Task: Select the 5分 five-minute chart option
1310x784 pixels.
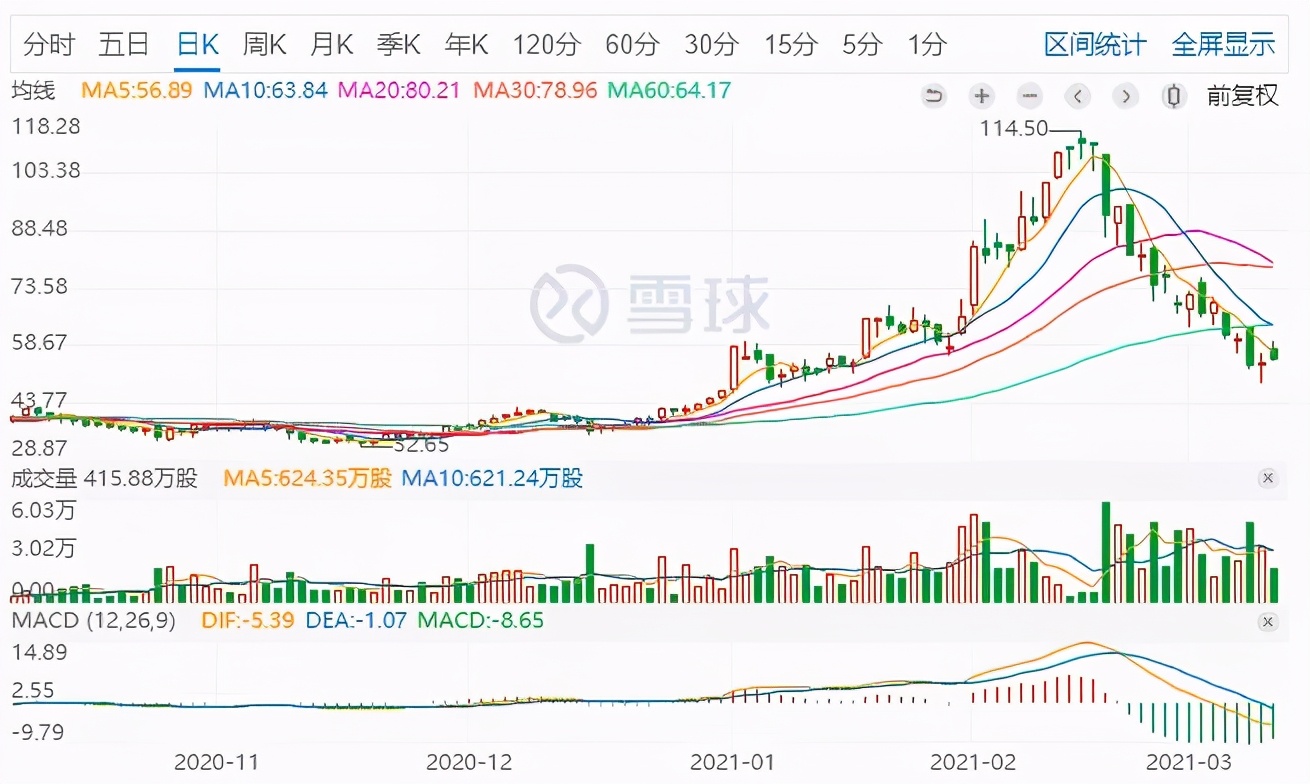Action: click(862, 45)
